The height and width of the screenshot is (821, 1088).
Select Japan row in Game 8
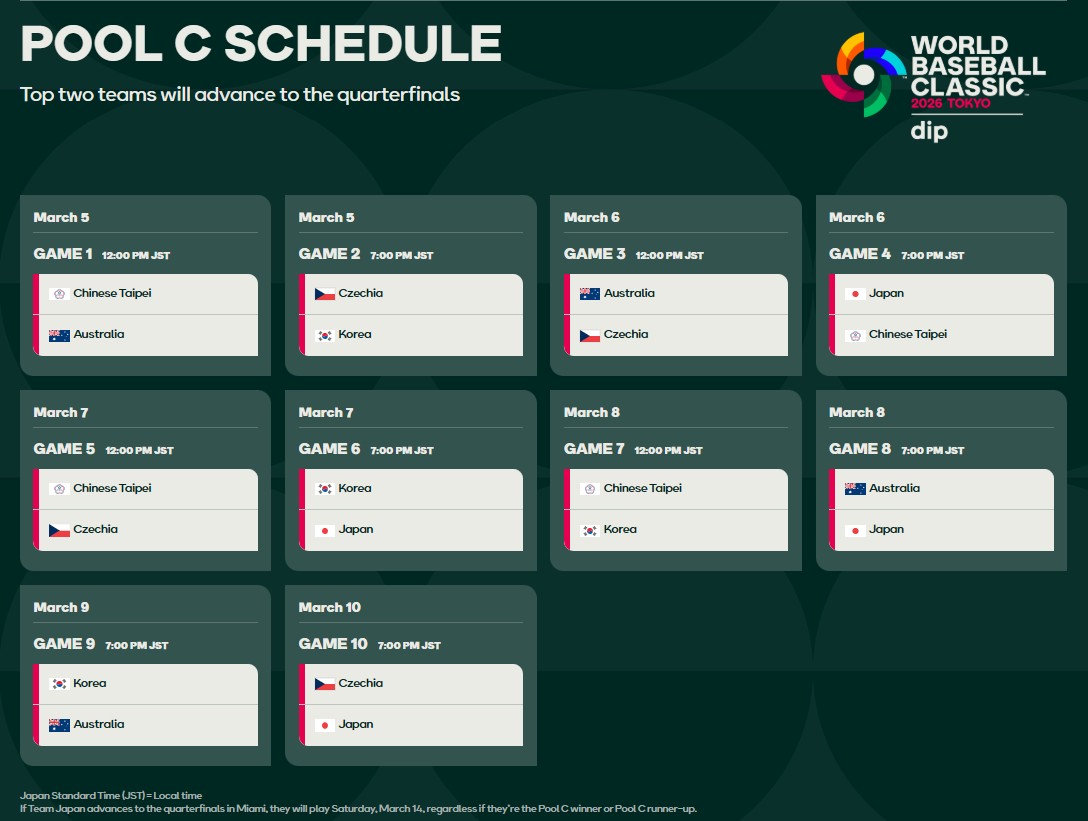point(942,530)
